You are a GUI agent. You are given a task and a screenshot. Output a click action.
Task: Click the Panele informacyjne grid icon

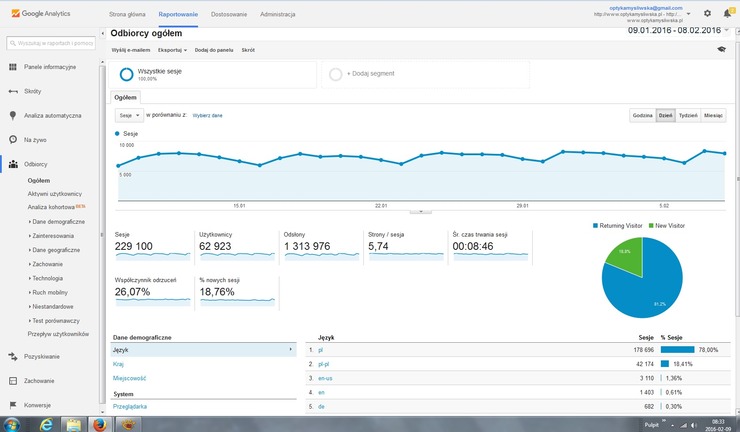13,67
